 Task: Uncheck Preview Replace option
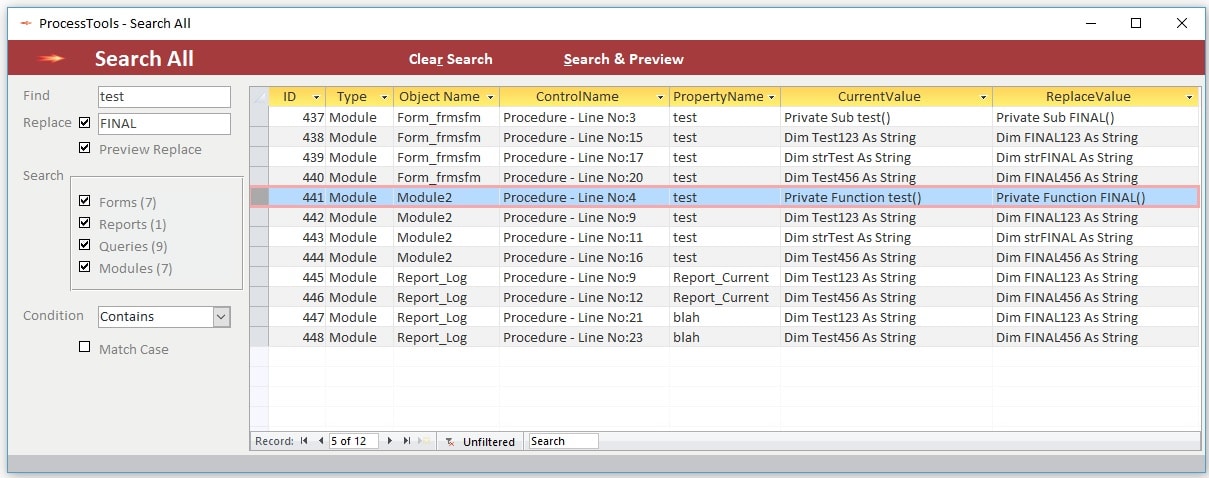pos(84,148)
